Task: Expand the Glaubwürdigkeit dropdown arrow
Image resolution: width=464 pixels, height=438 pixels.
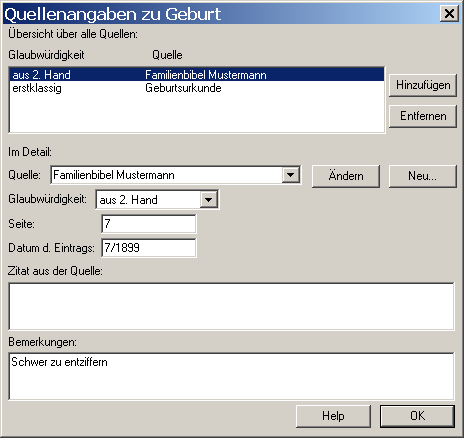Action: coord(209,200)
